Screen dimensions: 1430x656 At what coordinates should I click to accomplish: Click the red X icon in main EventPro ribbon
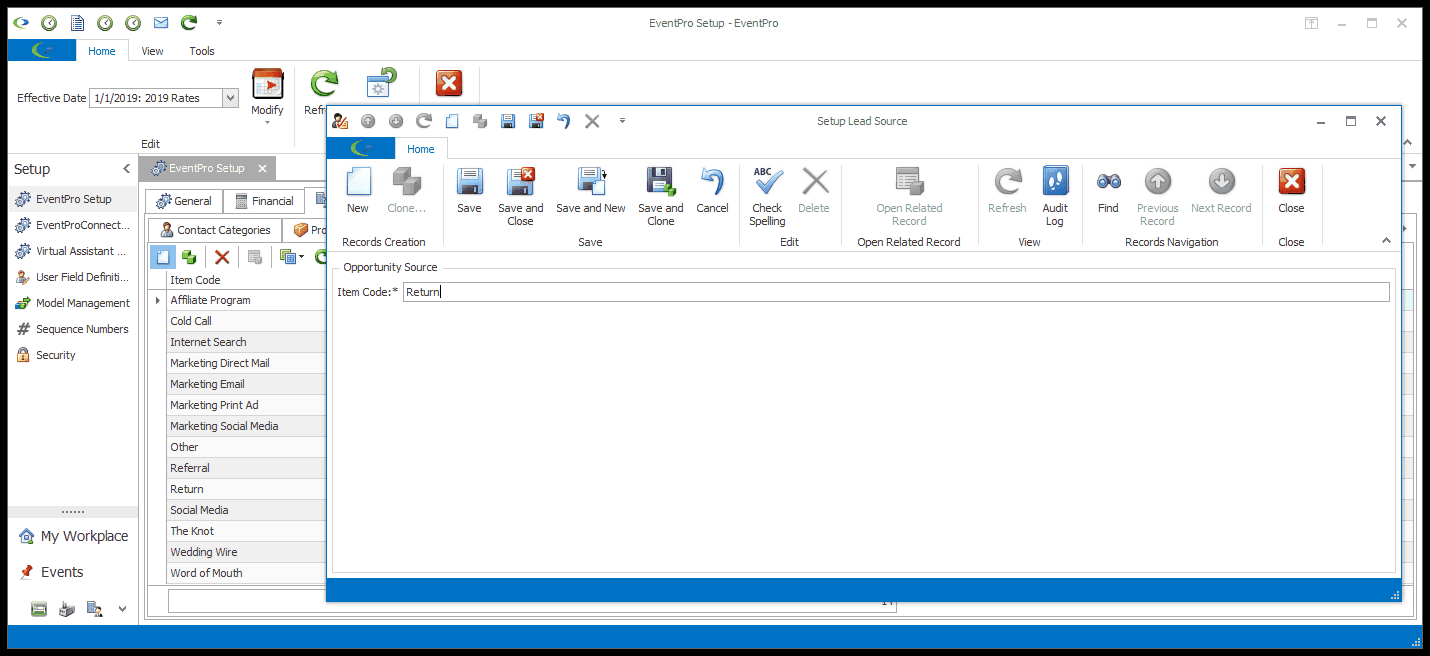pos(449,84)
